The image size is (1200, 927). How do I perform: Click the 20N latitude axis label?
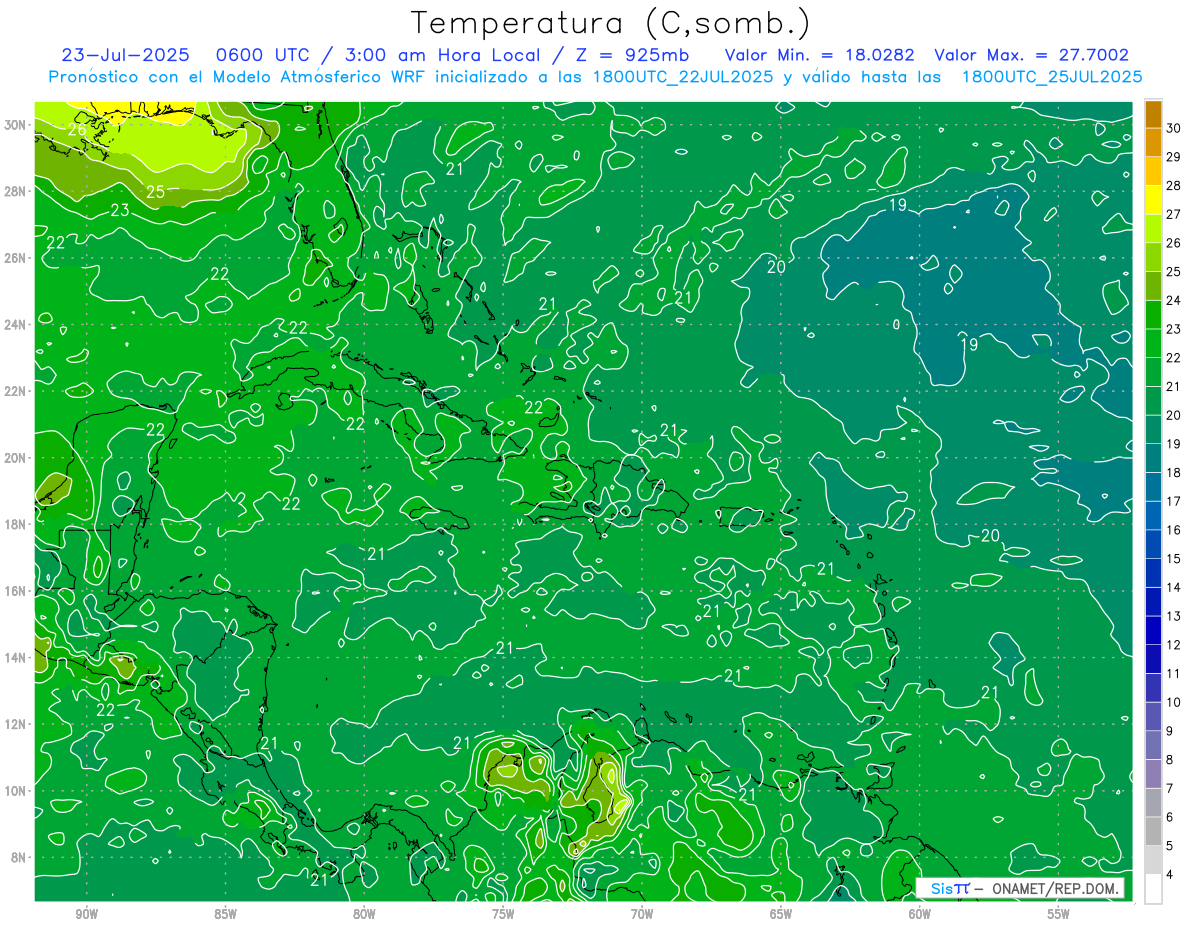point(17,458)
